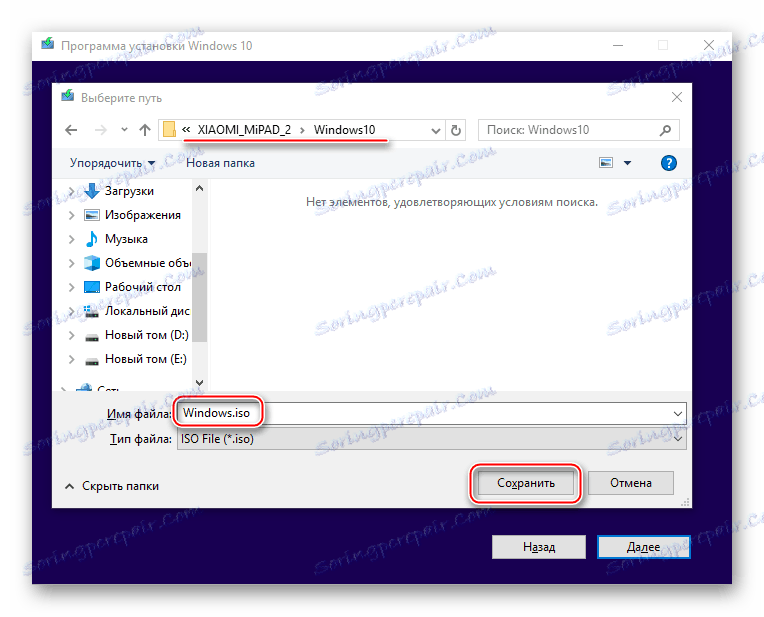Go up one folder level

pyautogui.click(x=145, y=130)
